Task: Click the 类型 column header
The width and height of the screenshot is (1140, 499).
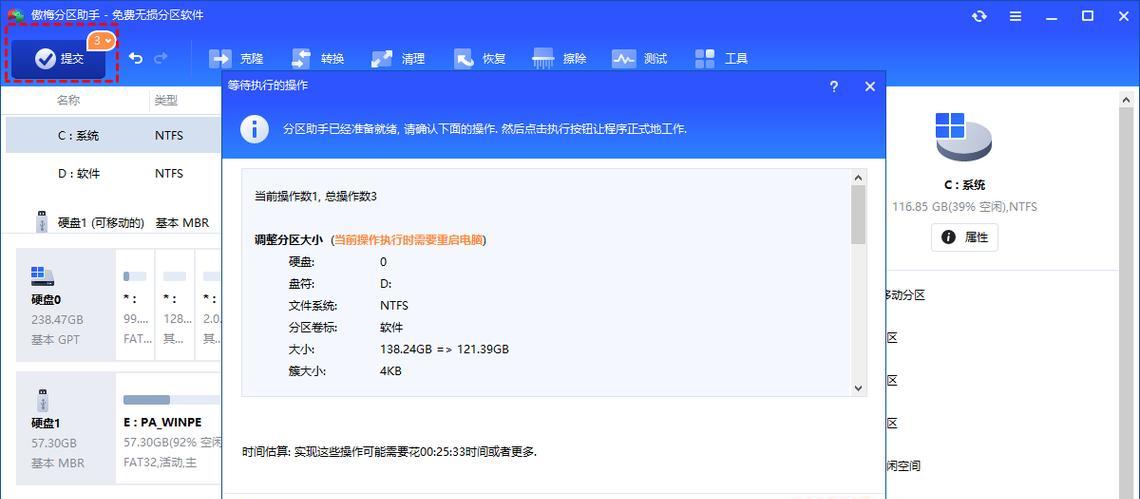Action: click(166, 100)
